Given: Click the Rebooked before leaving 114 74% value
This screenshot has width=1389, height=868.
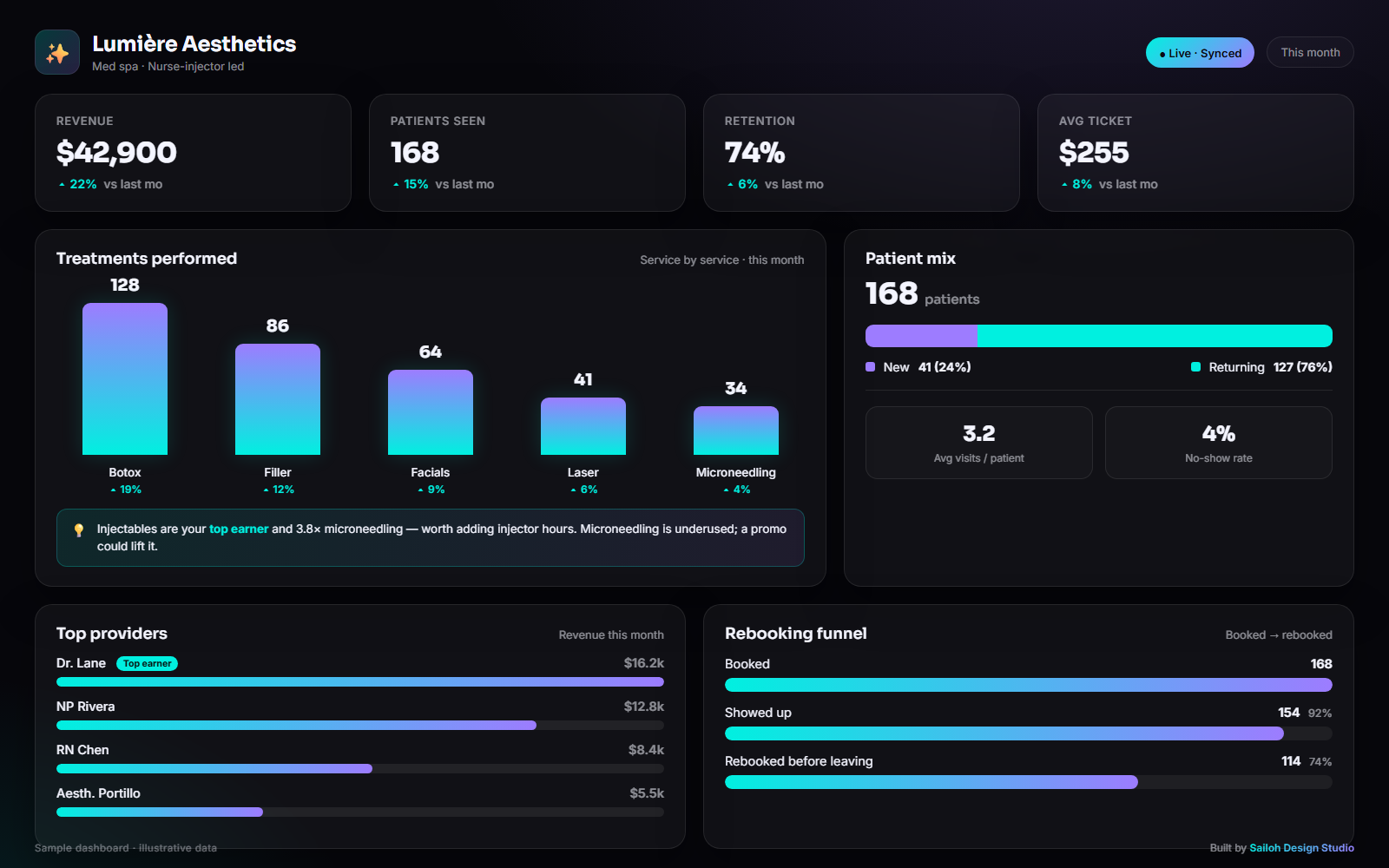Looking at the screenshot, I should 1307,761.
